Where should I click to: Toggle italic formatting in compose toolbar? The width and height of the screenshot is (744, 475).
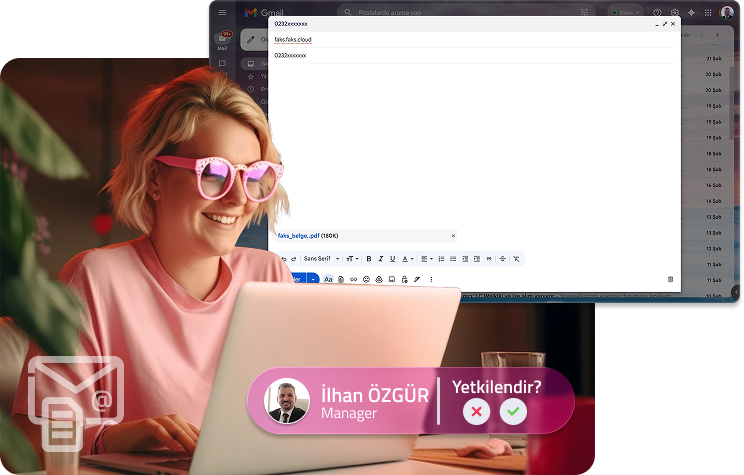point(381,259)
